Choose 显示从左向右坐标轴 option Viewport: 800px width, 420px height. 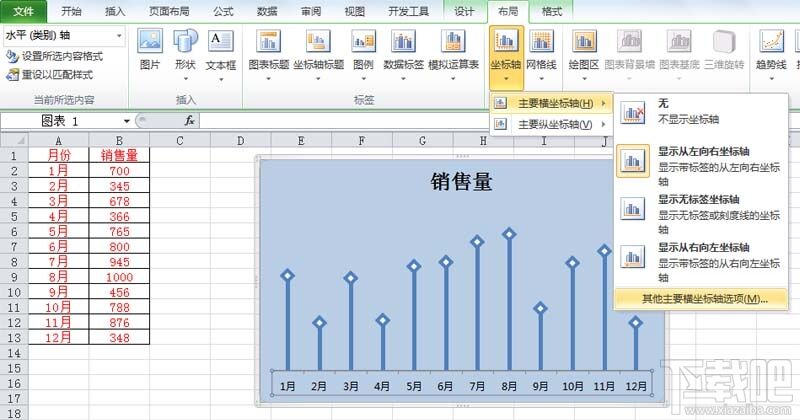coord(701,165)
